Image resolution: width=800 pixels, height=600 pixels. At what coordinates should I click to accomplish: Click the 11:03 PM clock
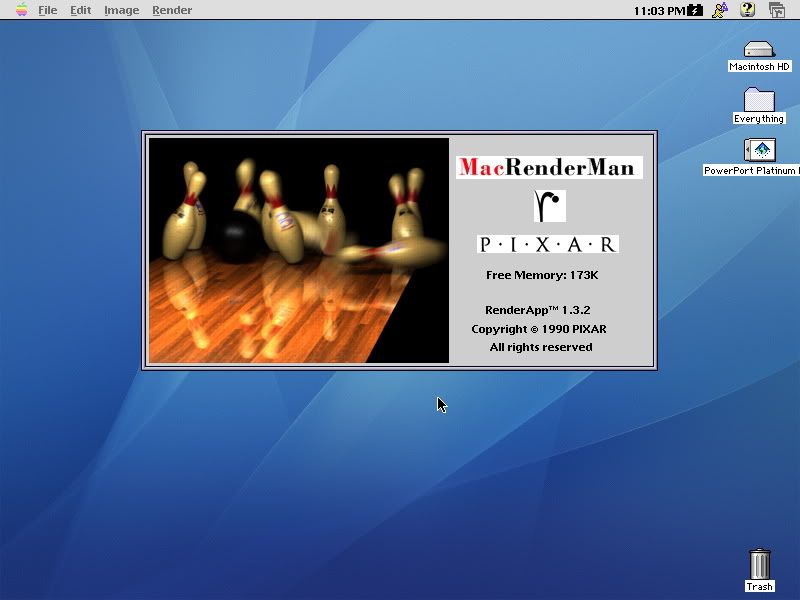(x=659, y=11)
